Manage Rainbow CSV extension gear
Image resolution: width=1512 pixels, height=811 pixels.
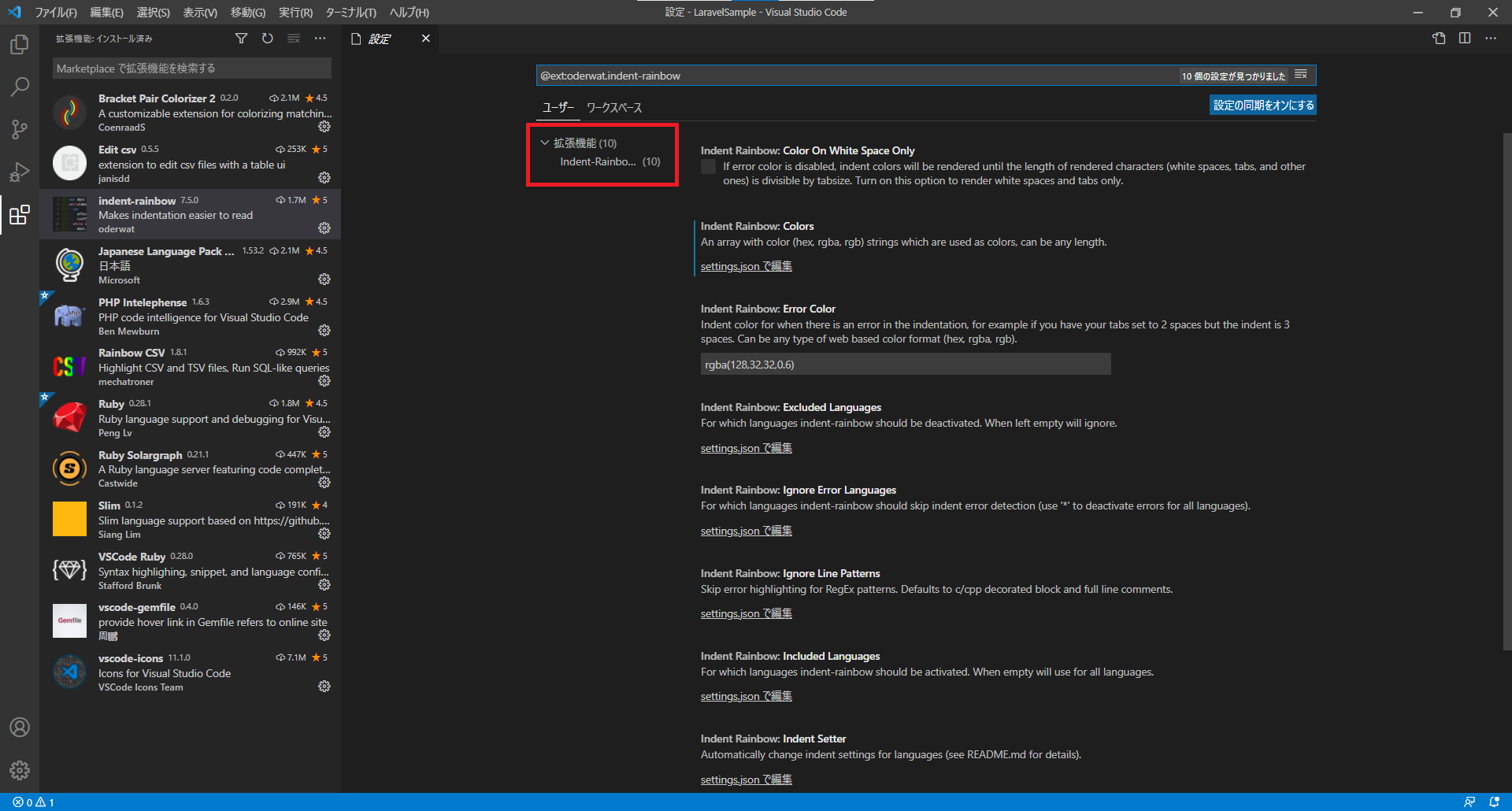324,381
